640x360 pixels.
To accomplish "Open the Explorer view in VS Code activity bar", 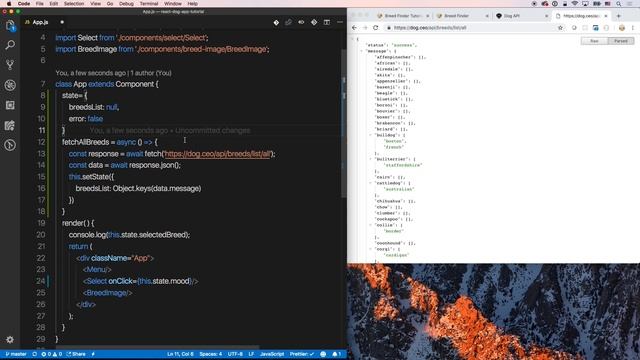I will pos(10,26).
